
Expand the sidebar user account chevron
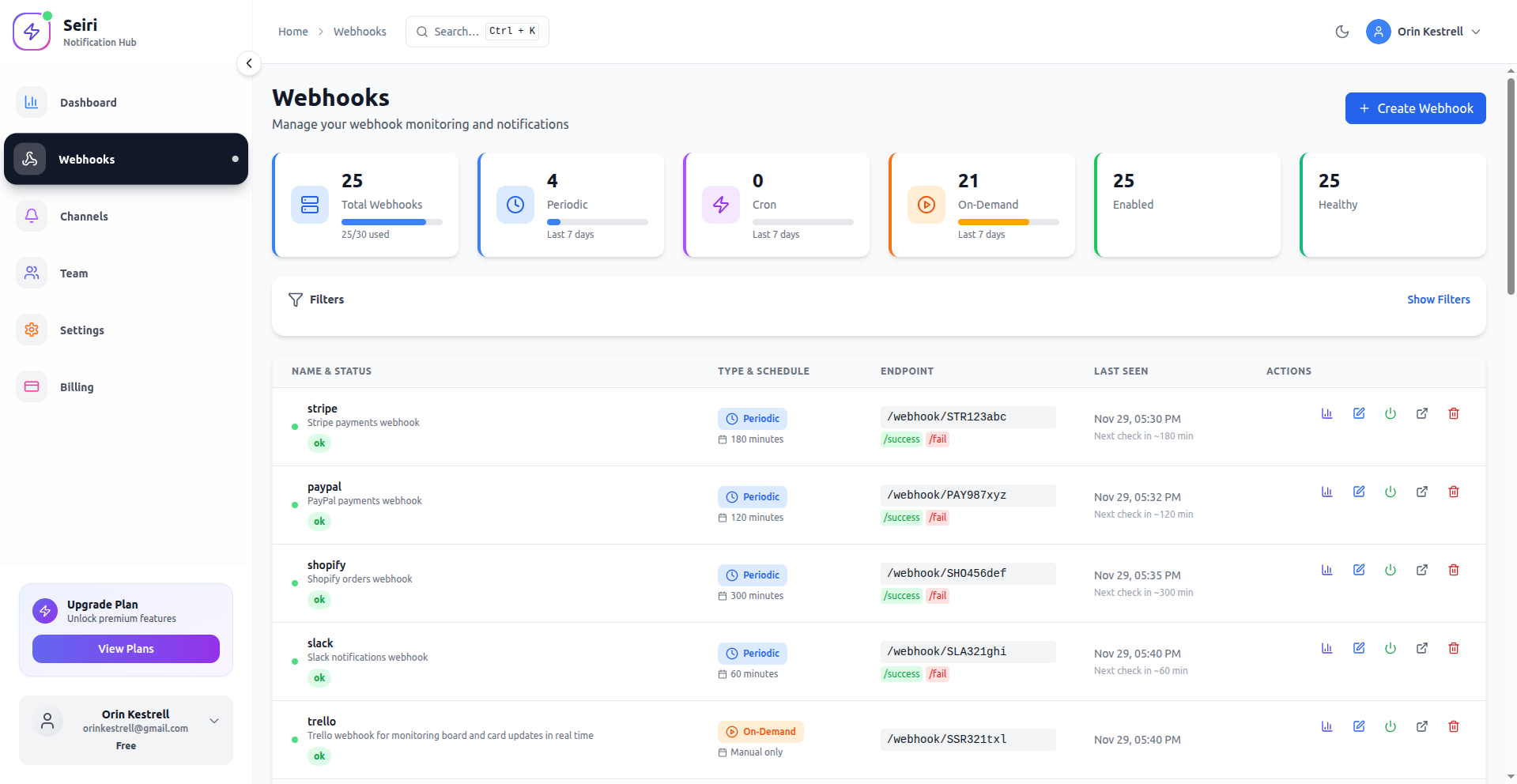click(214, 721)
